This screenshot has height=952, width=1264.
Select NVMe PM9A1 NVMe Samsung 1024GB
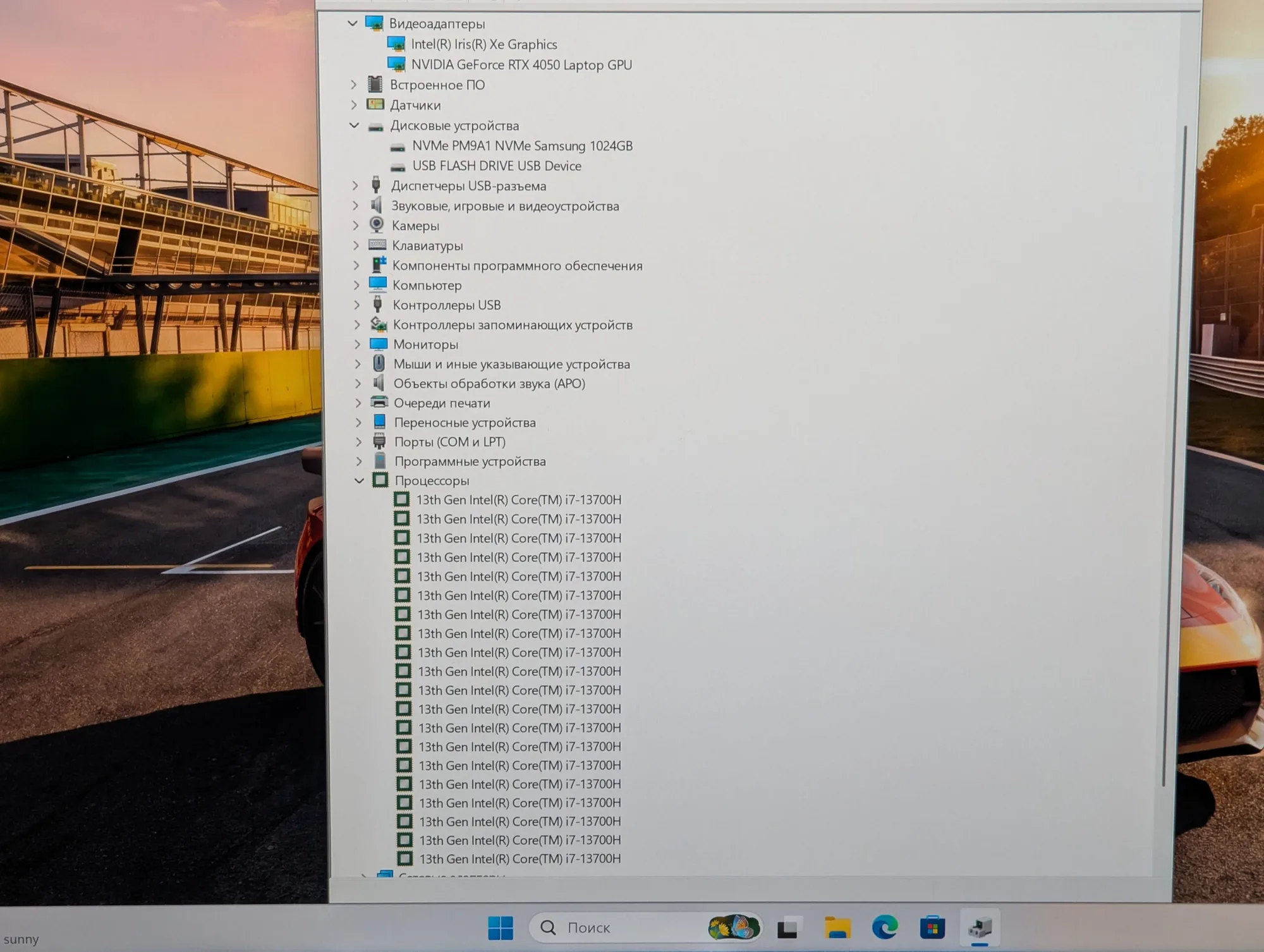(522, 145)
